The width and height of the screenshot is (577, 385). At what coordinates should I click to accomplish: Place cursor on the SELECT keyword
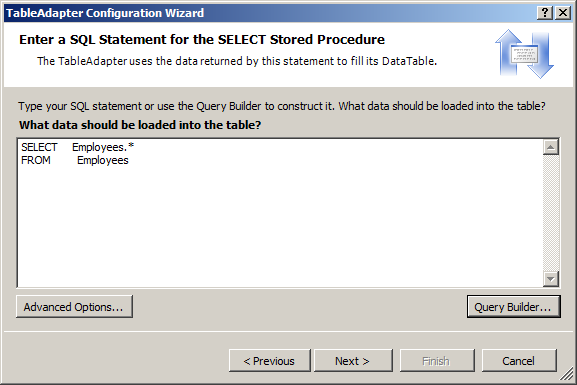(x=39, y=147)
